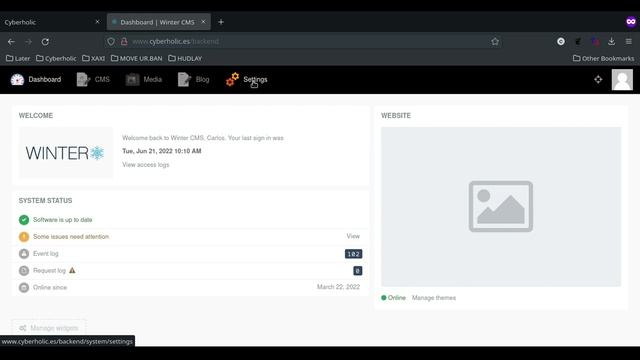Viewport: 640px width, 360px height.
Task: Switch to the Cyberholic tab
Action: (x=51, y=22)
